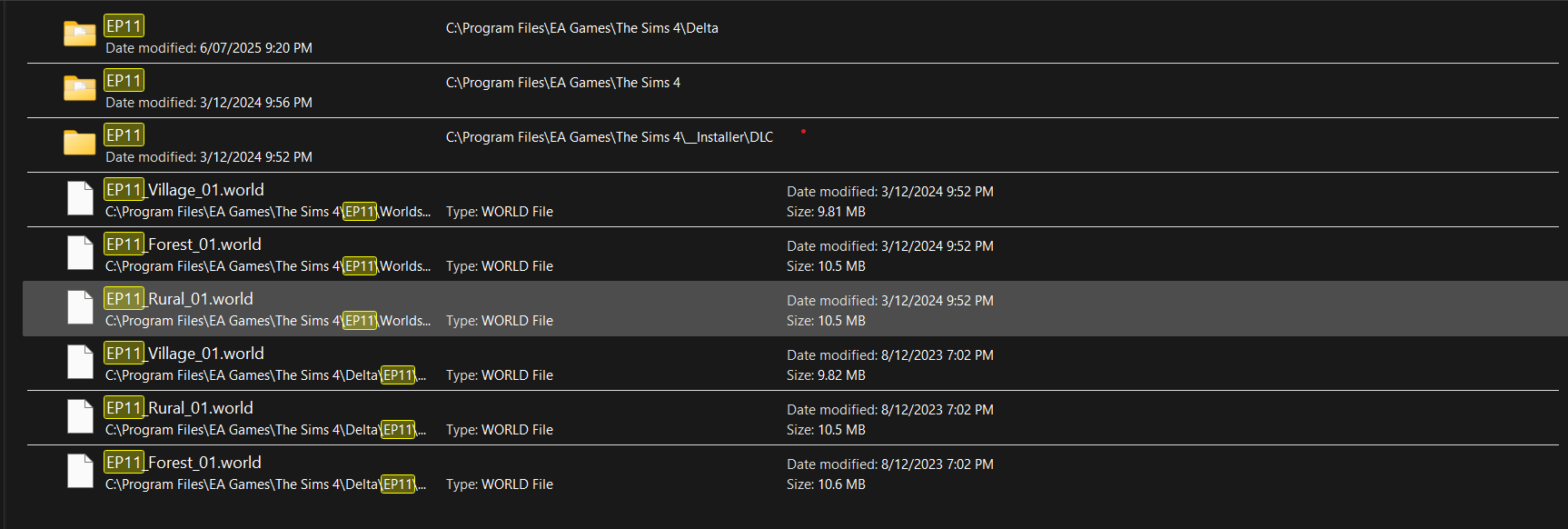Click the "Size: 9.82 MB" text
1568x529 pixels.
(826, 375)
